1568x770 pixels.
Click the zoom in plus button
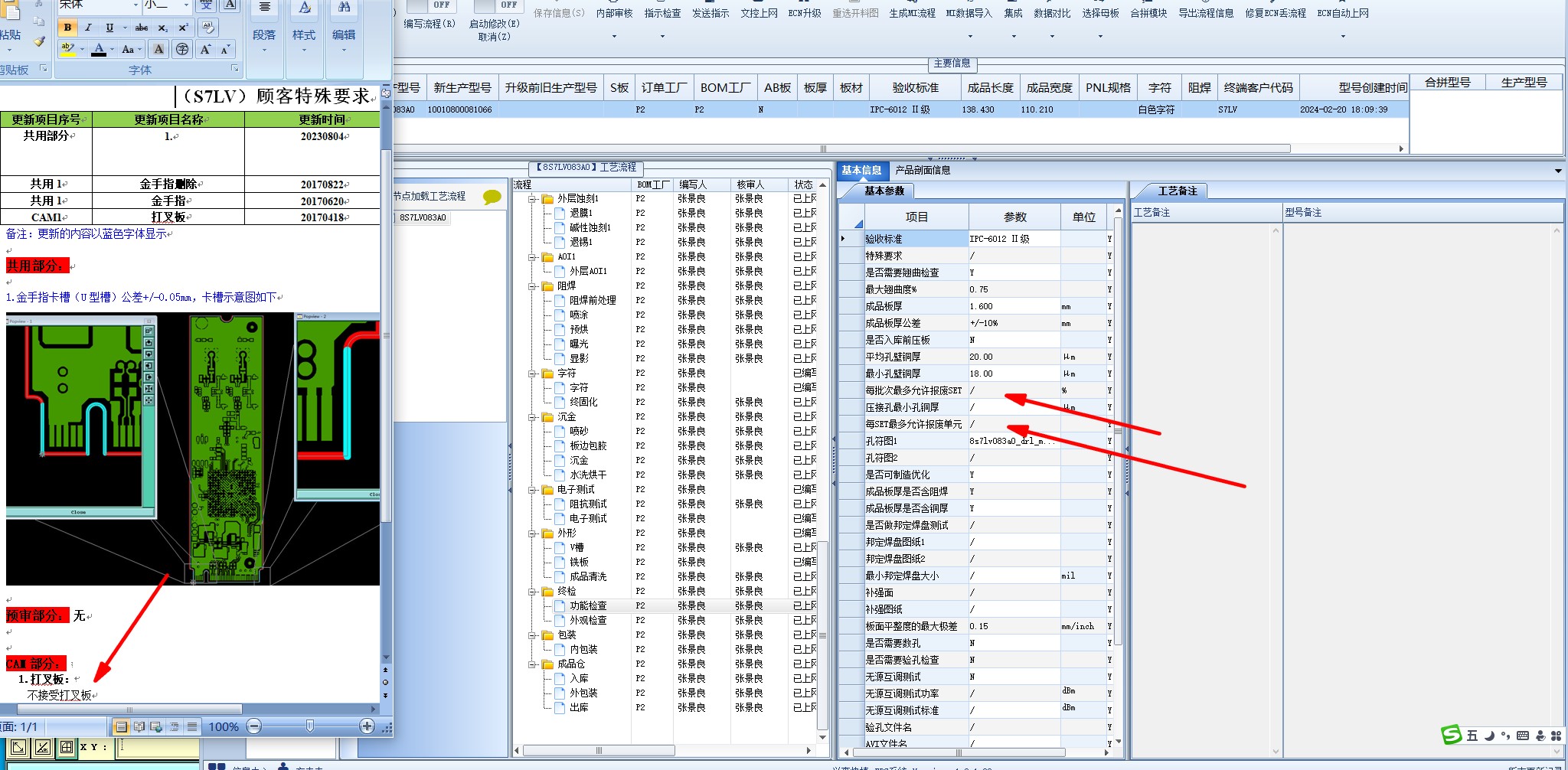click(367, 726)
